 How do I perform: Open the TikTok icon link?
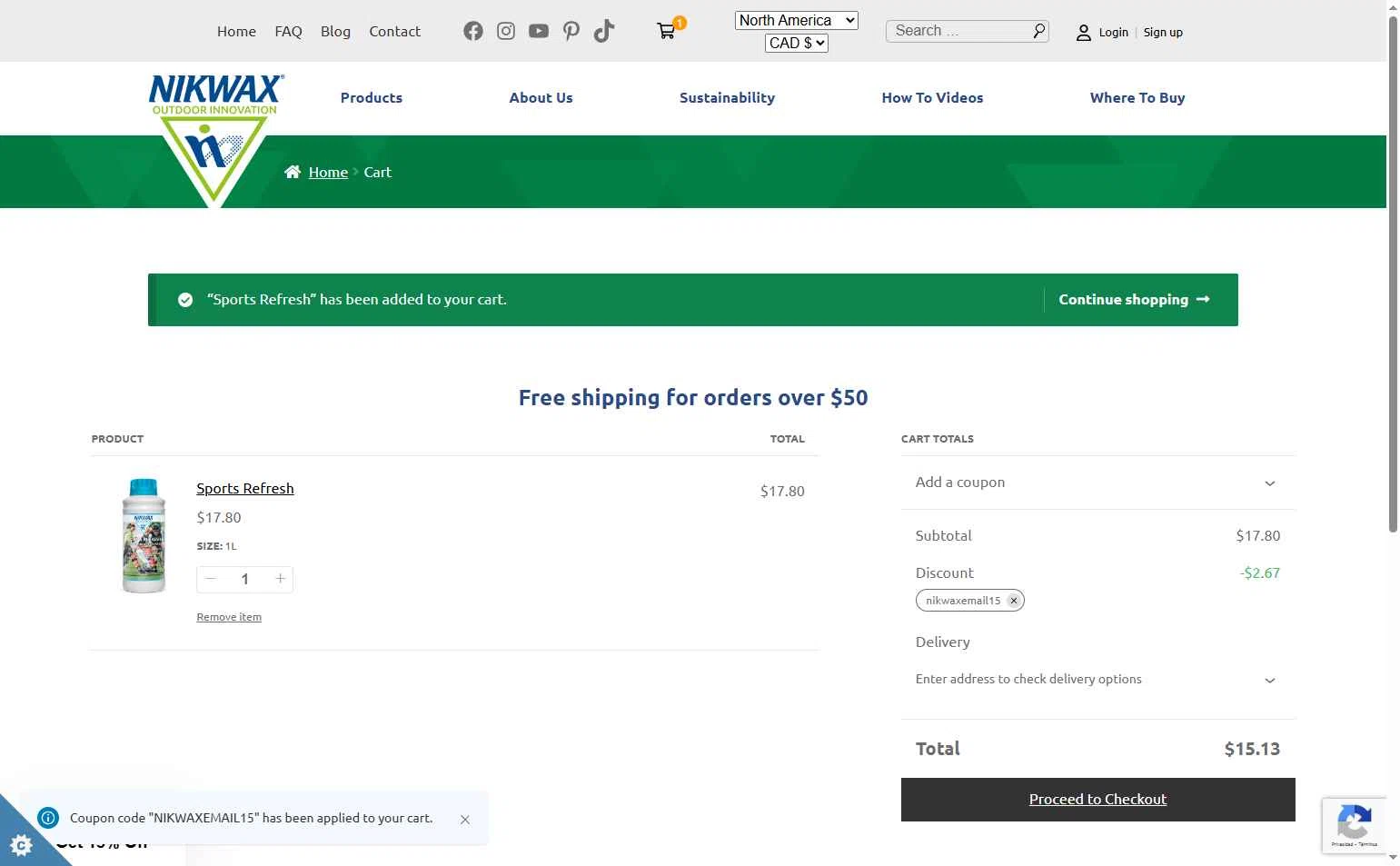click(x=604, y=32)
